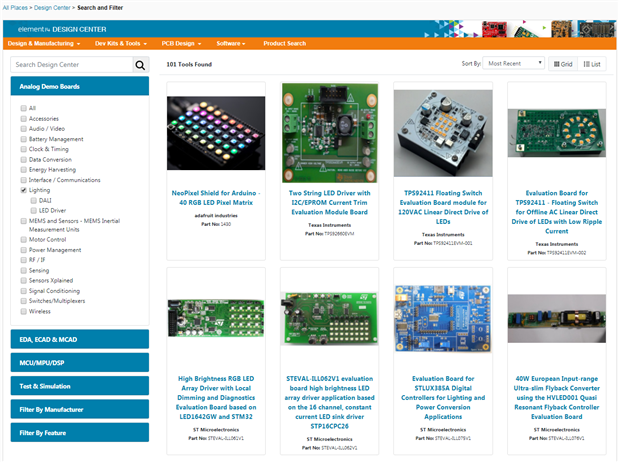Go to Product Search
The image size is (619, 462).
[285, 43]
